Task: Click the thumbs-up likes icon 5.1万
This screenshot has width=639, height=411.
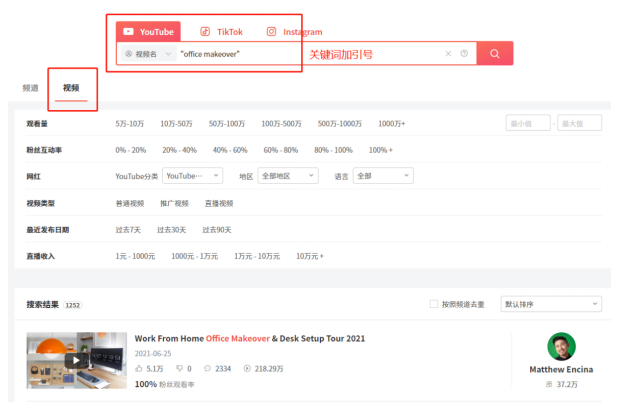Action: [x=139, y=369]
